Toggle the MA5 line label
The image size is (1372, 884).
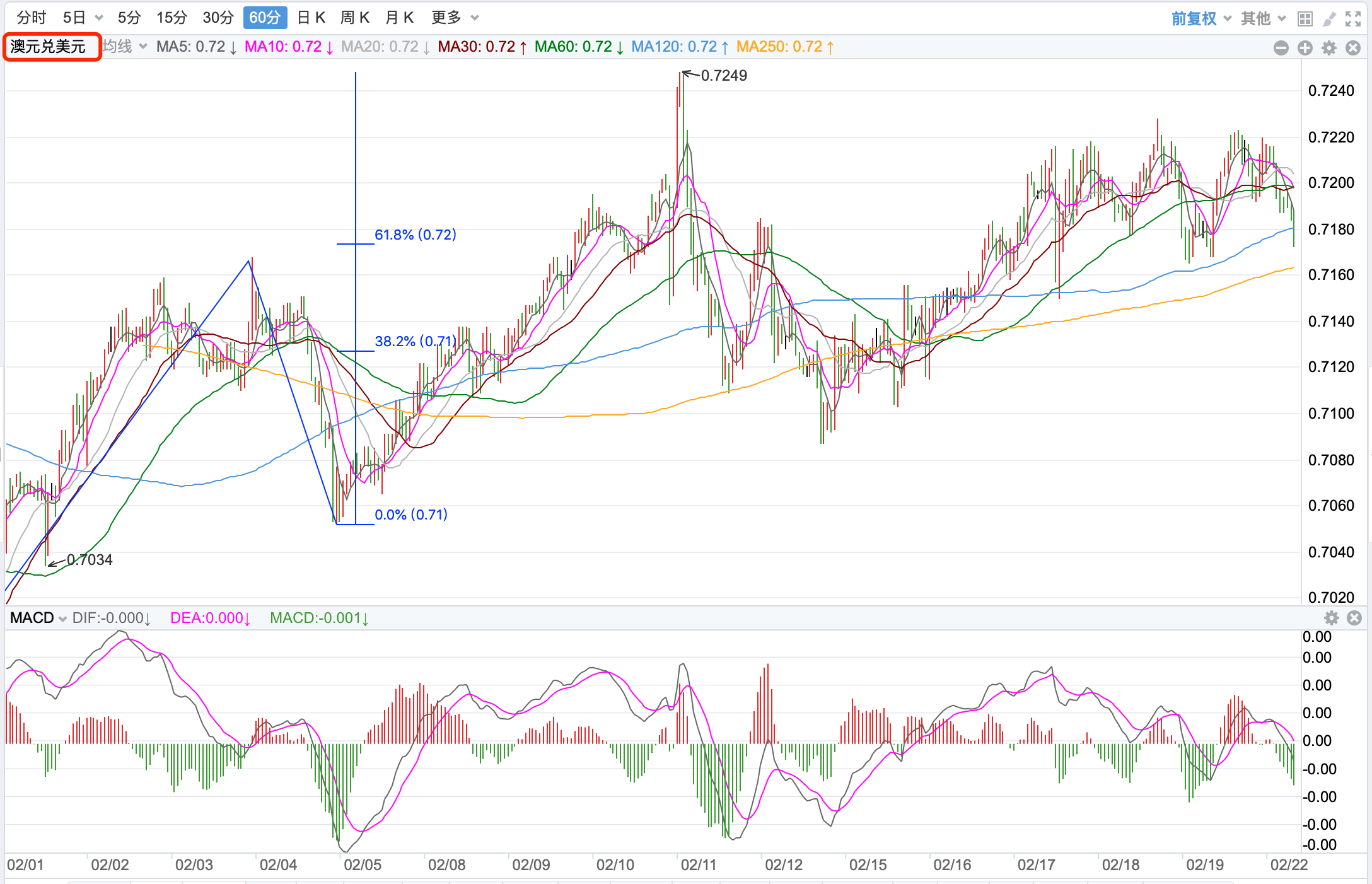196,47
